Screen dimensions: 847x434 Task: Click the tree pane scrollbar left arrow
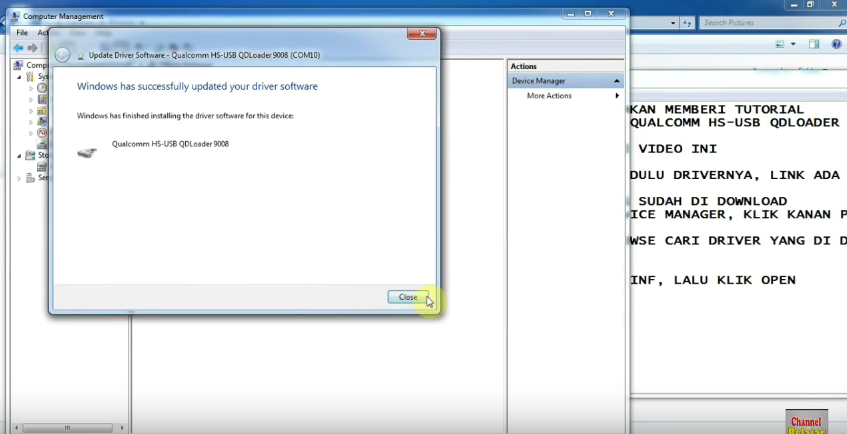(x=15, y=428)
